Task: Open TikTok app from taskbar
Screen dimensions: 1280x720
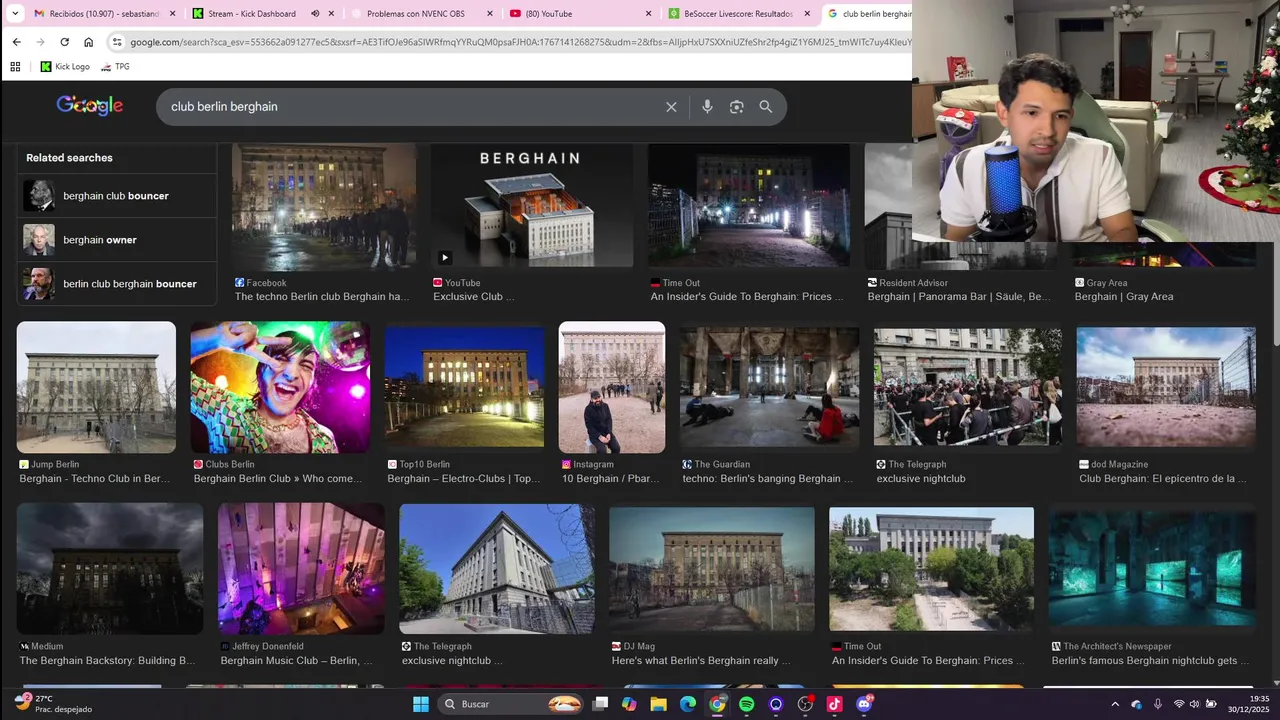Action: click(834, 704)
